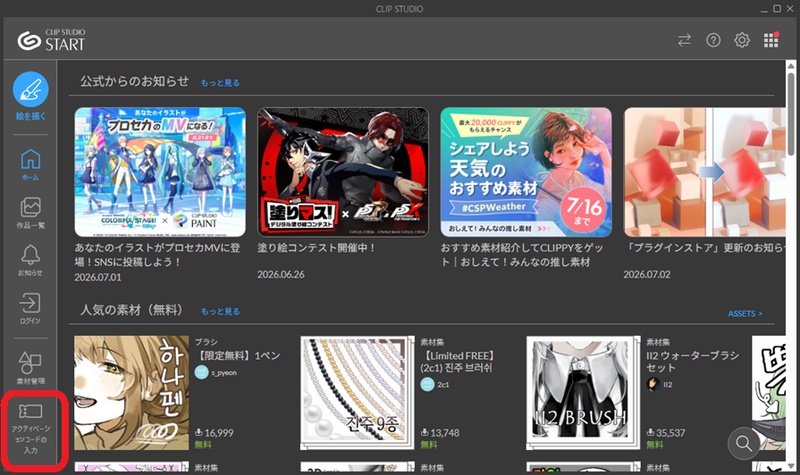The width and height of the screenshot is (800, 475).
Task: Open headline あなたのイラストがプロセカMVに登場
Action: click(x=157, y=255)
